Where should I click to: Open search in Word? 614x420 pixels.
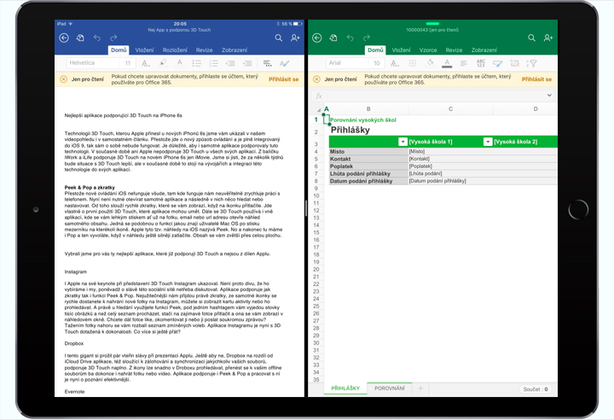[278, 38]
